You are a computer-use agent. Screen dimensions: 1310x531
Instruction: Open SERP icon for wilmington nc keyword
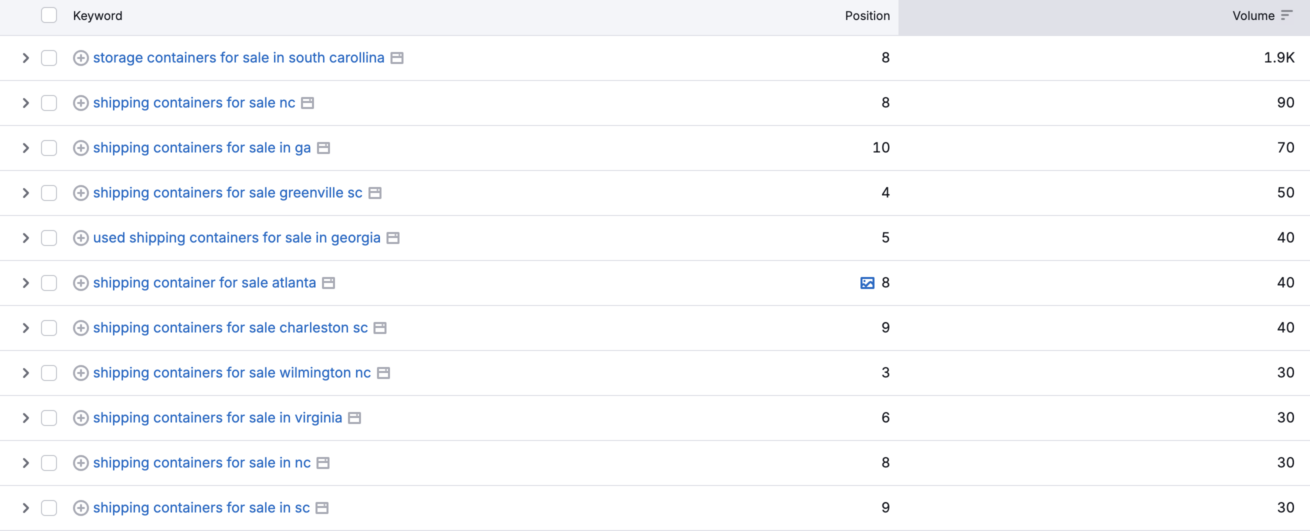coord(383,373)
